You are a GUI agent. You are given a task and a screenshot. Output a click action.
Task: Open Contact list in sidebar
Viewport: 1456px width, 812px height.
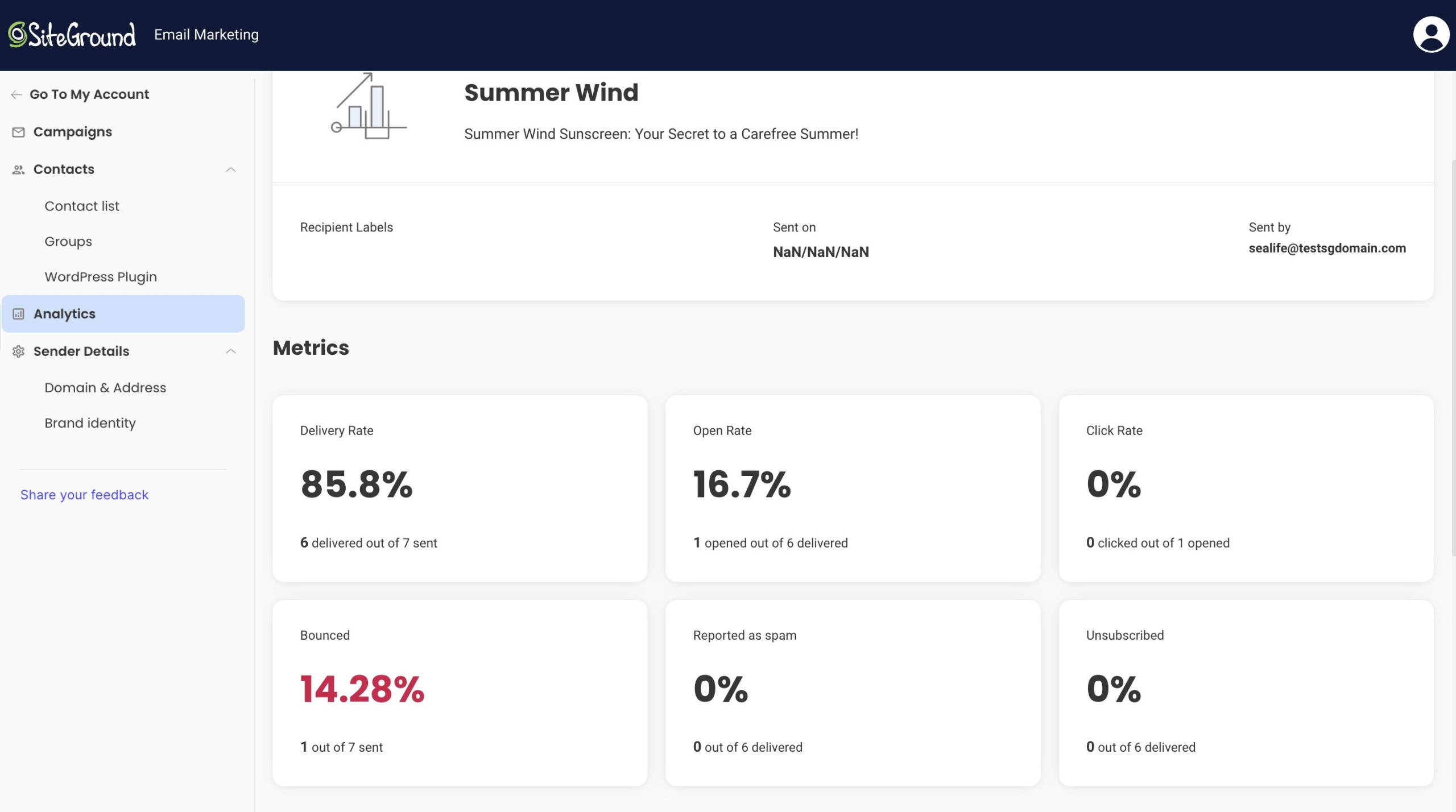click(x=82, y=206)
